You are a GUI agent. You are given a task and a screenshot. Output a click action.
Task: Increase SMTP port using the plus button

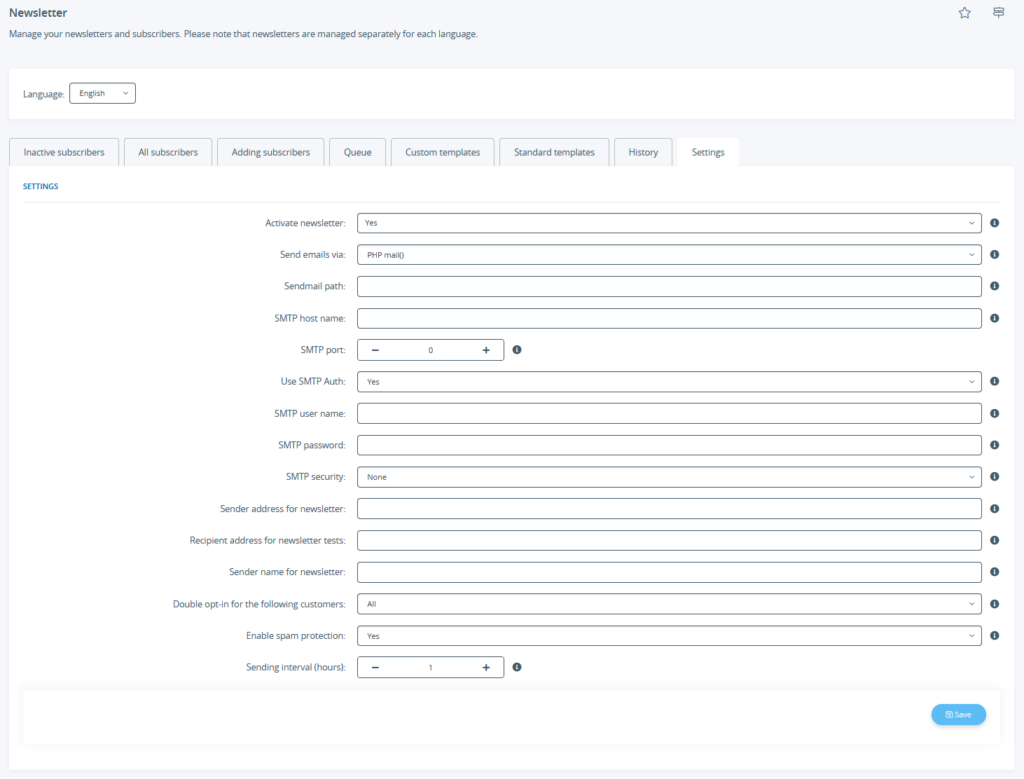pyautogui.click(x=486, y=349)
